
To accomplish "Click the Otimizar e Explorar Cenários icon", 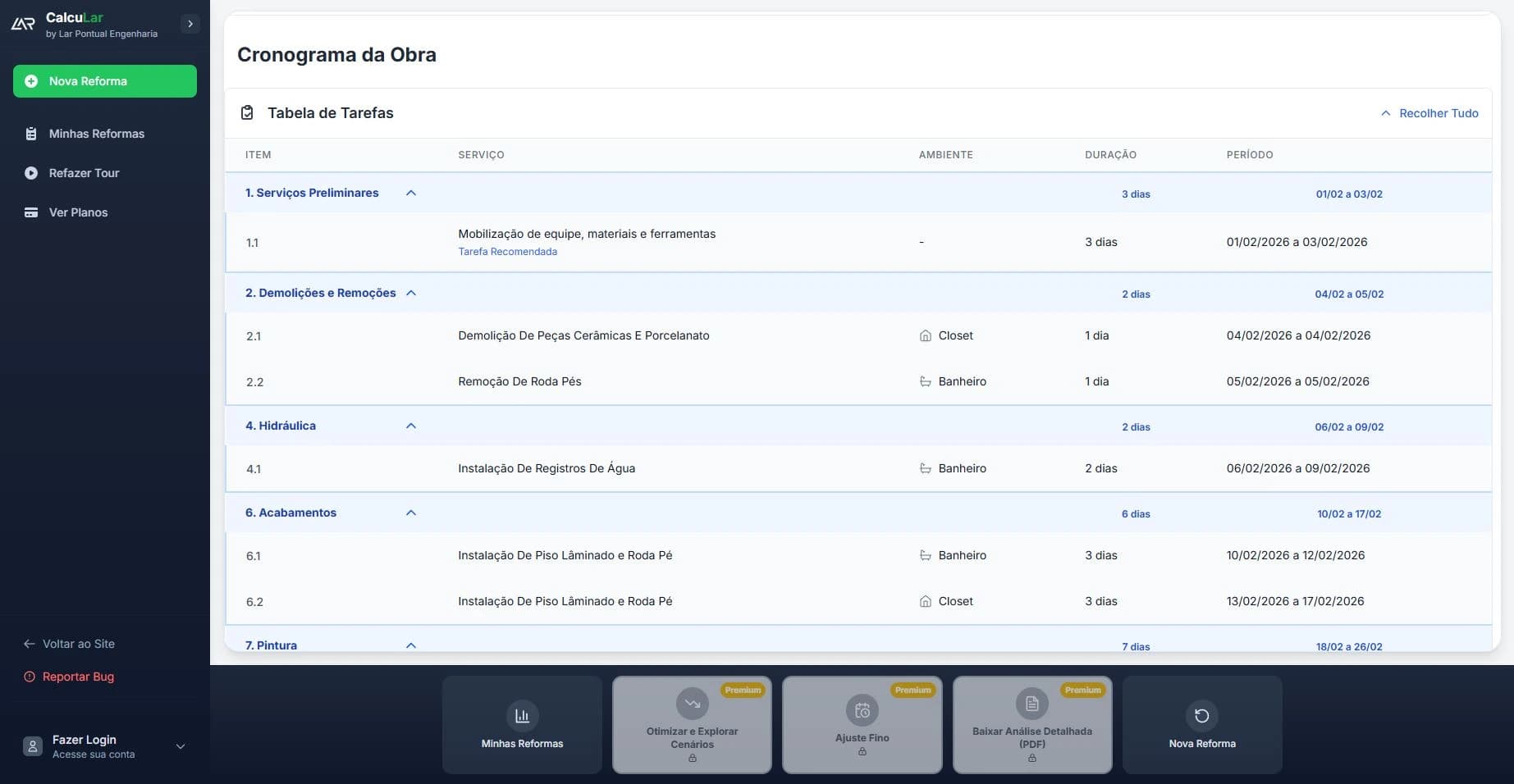I will click(692, 704).
